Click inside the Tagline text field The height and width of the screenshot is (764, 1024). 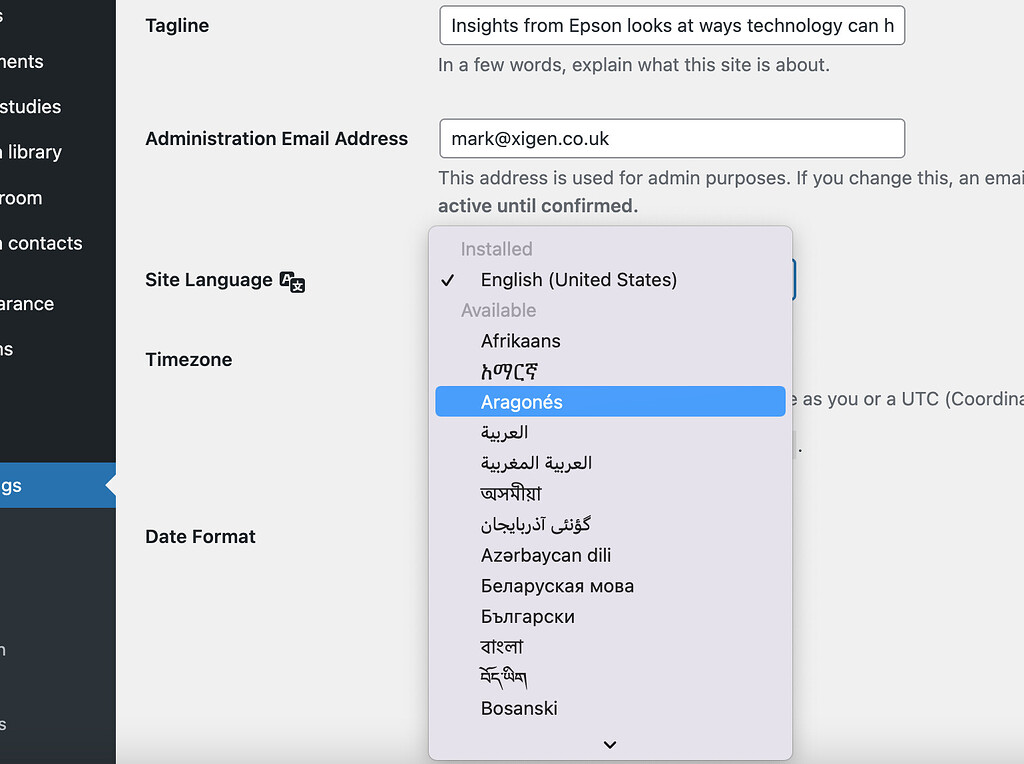(672, 25)
